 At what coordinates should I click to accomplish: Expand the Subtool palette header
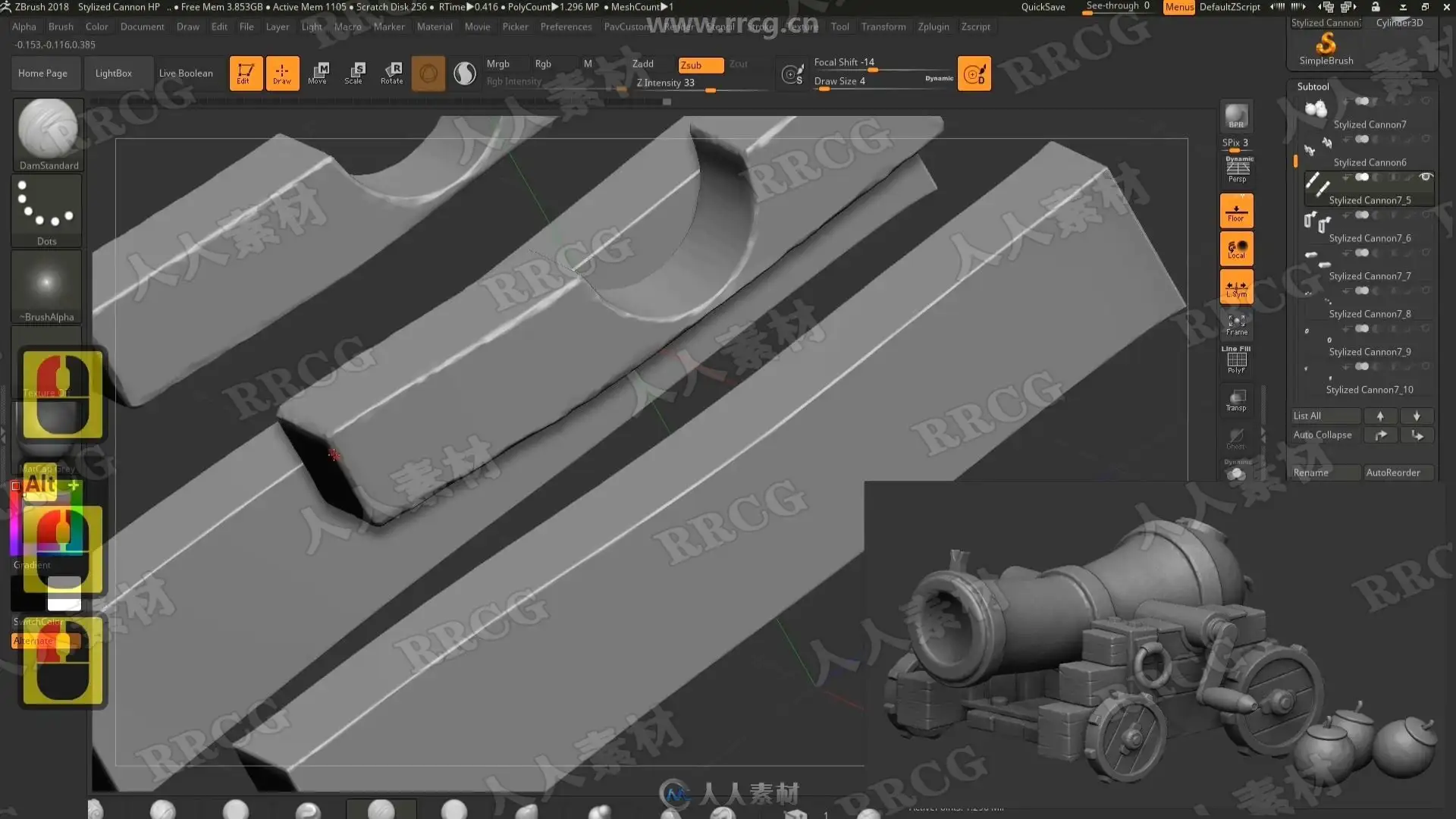click(1313, 86)
